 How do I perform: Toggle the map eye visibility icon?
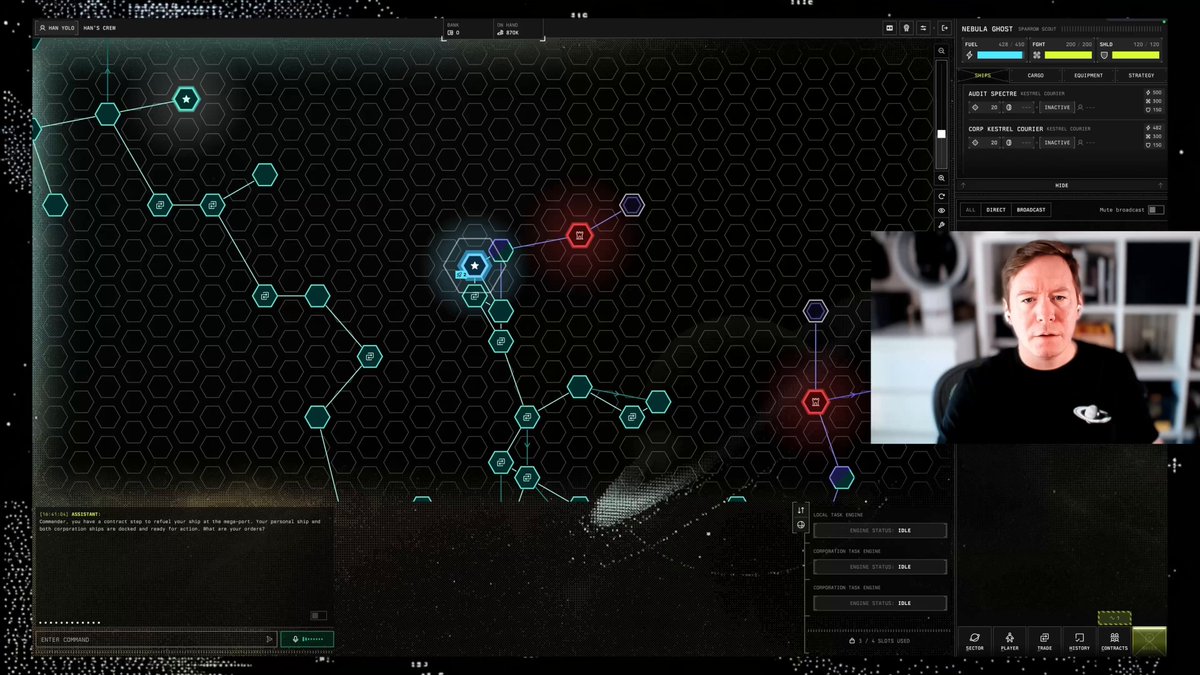[941, 211]
